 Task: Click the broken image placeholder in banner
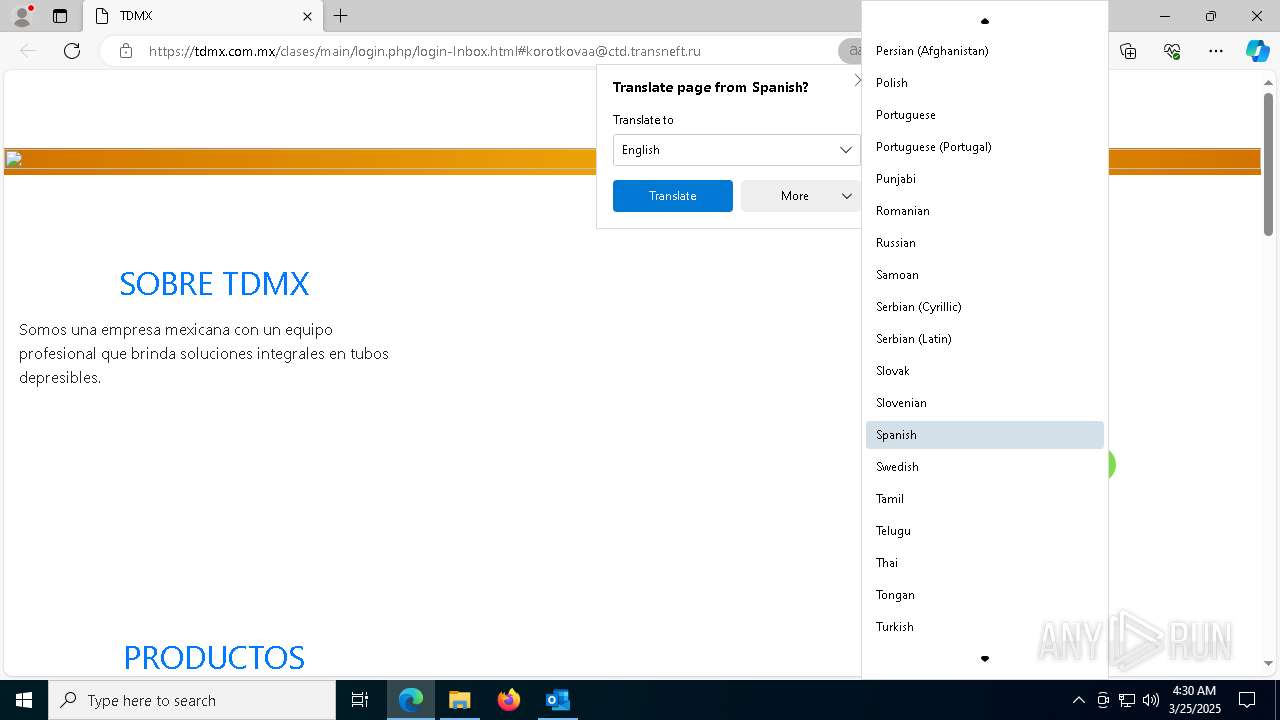tap(14, 159)
